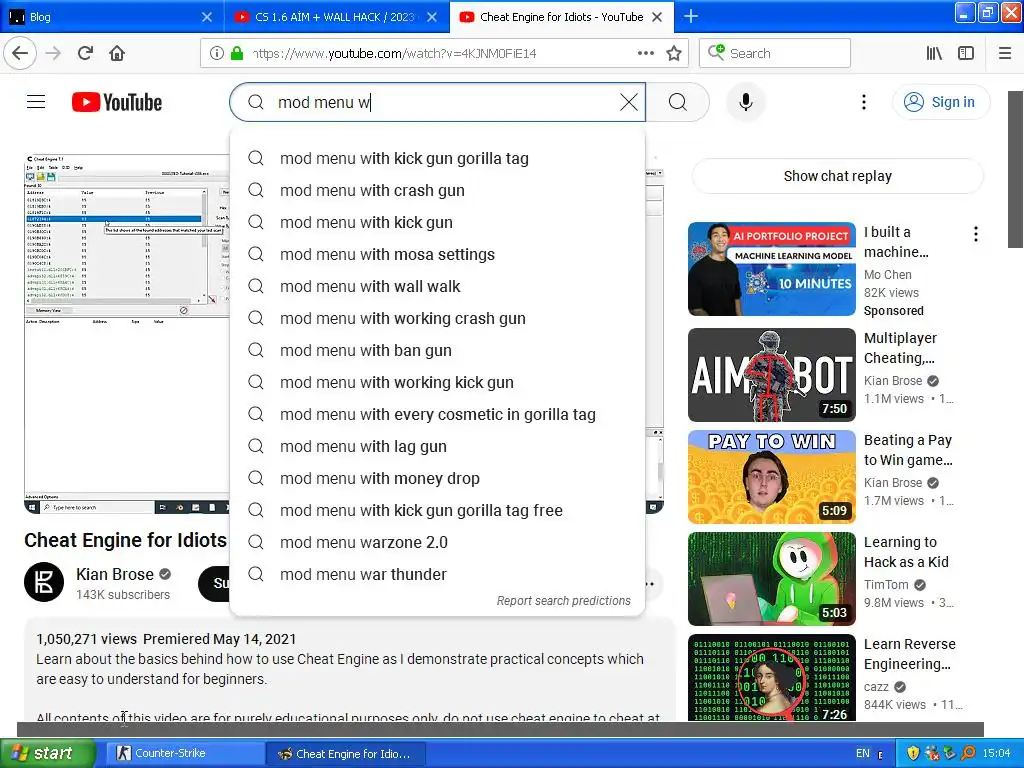Select suggestion 'mod menu with mosa settings'
The width and height of the screenshot is (1024, 768).
(438, 254)
